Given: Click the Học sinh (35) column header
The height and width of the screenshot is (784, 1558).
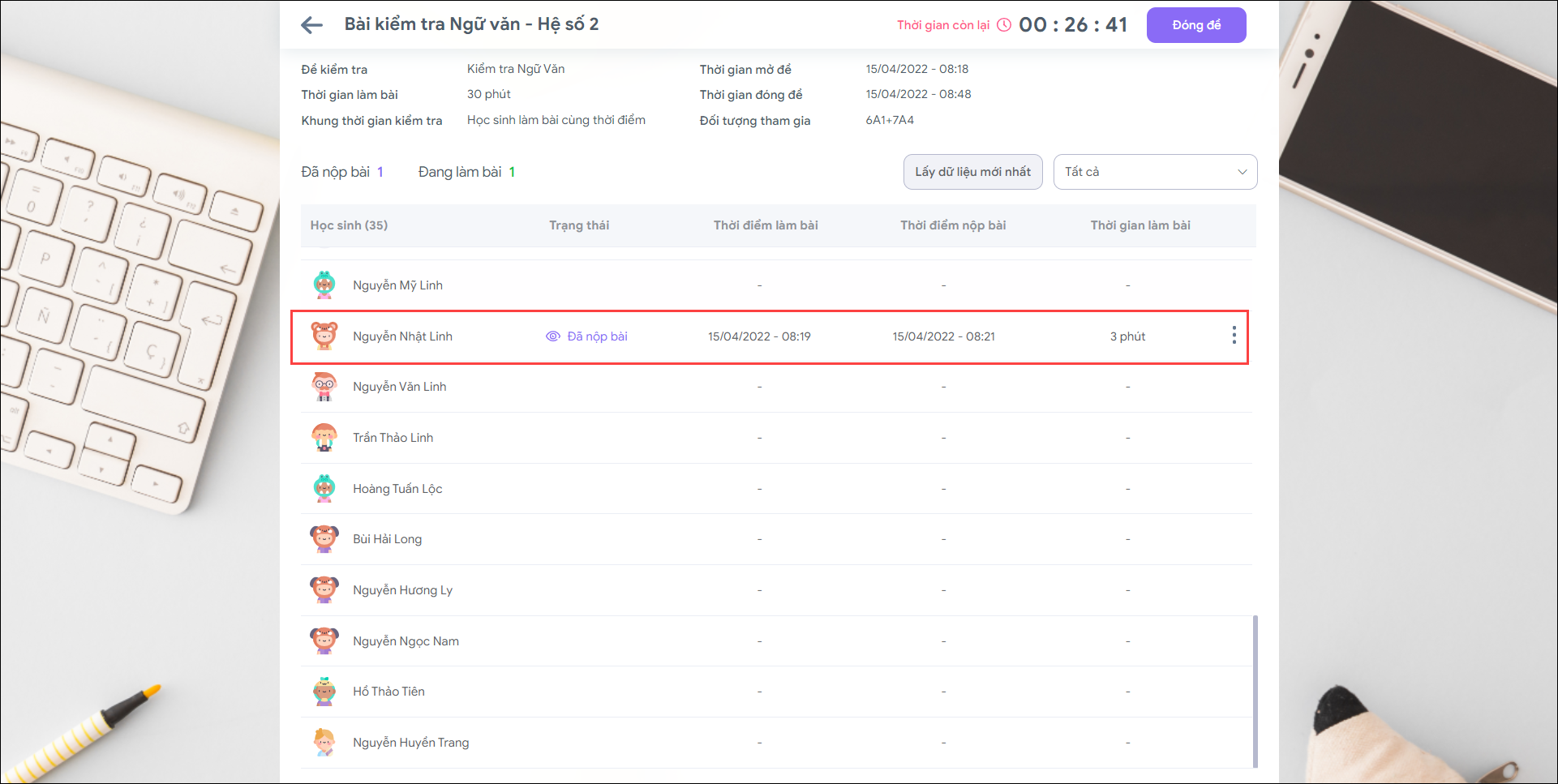Looking at the screenshot, I should click(349, 225).
